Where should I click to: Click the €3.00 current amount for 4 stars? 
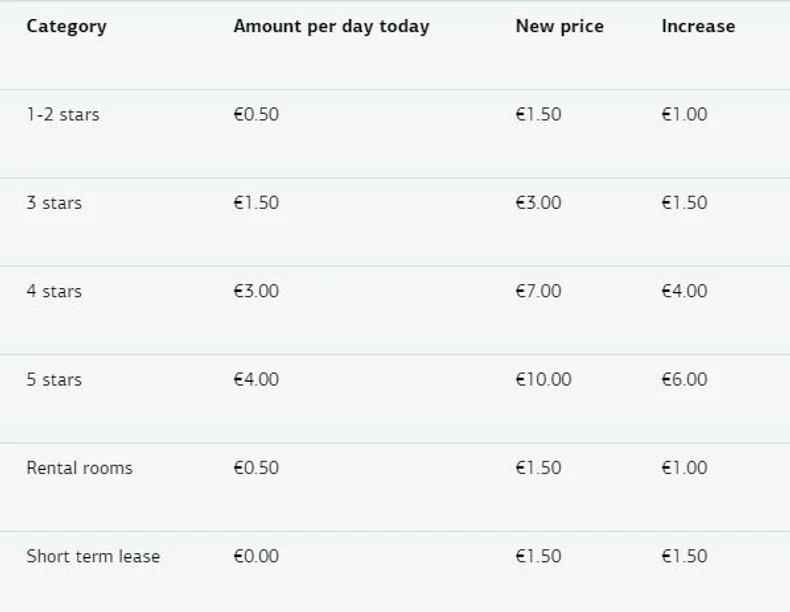[x=256, y=291]
